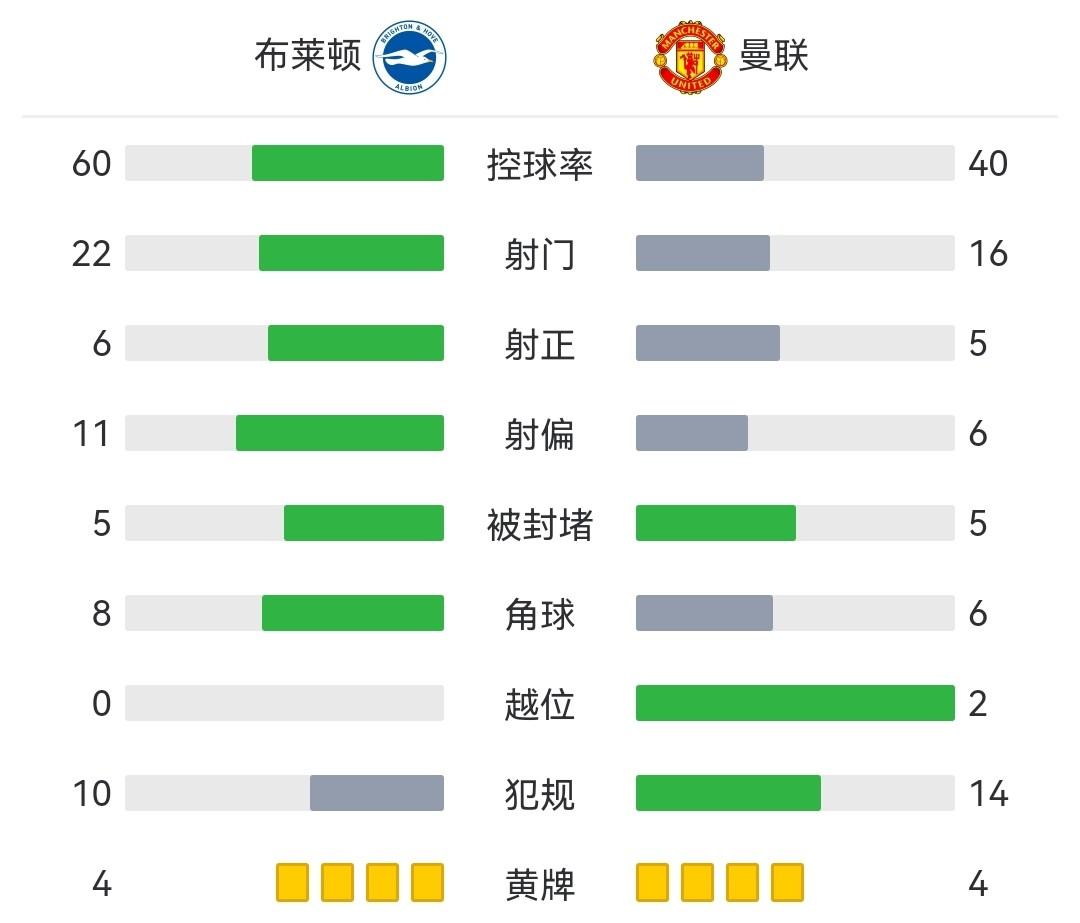Click Brighton's last yellow card icon
Screen dimensions: 1080x923
pyautogui.click(x=427, y=882)
